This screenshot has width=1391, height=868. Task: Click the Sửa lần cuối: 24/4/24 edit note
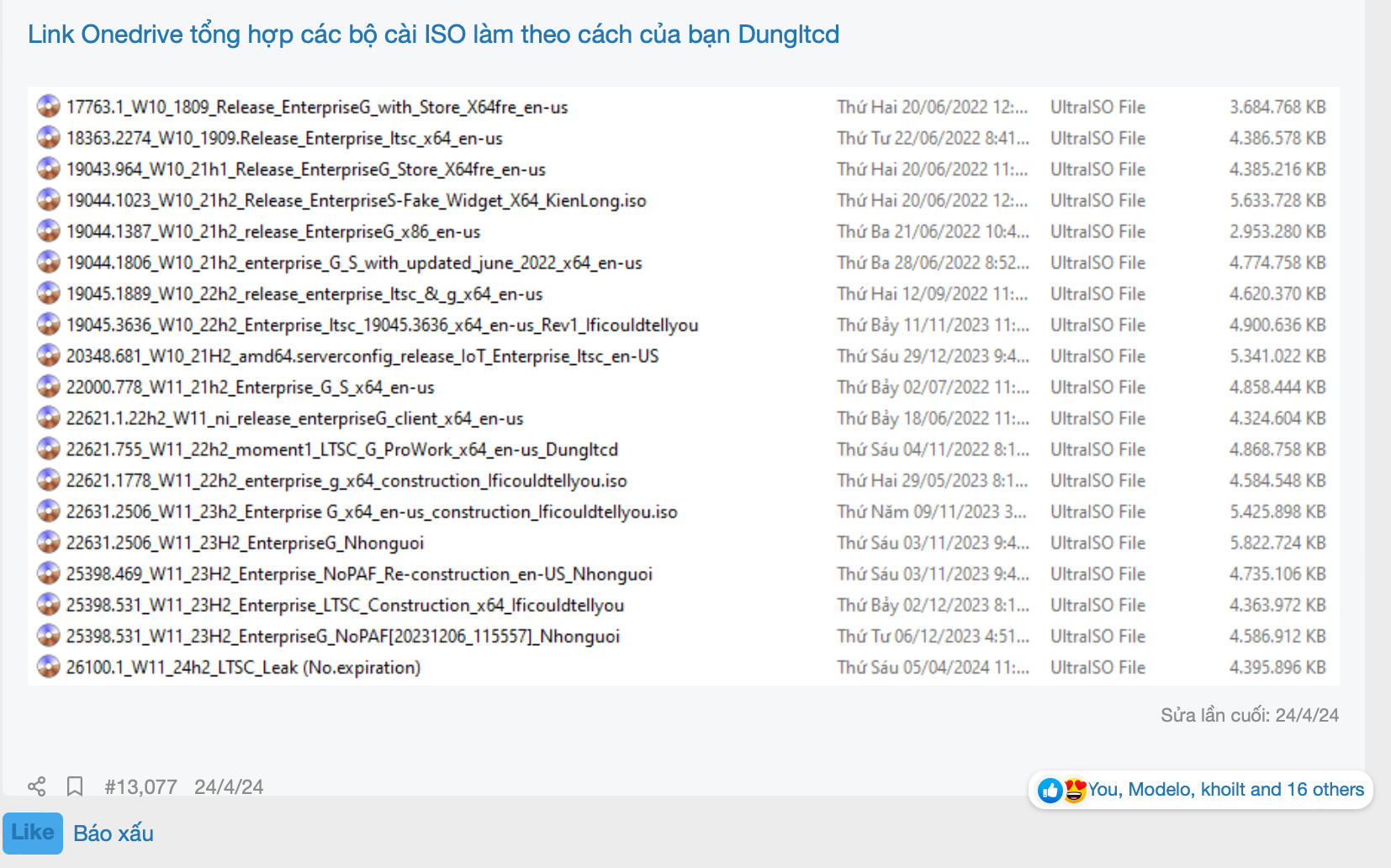tap(1250, 715)
